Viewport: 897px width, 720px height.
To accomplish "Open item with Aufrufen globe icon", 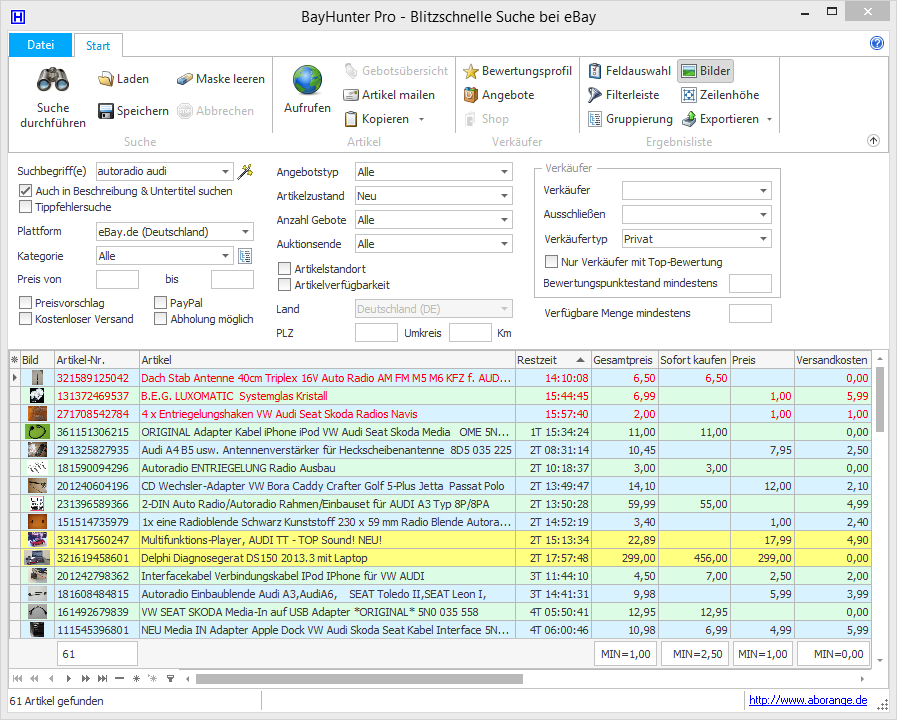I will click(307, 80).
